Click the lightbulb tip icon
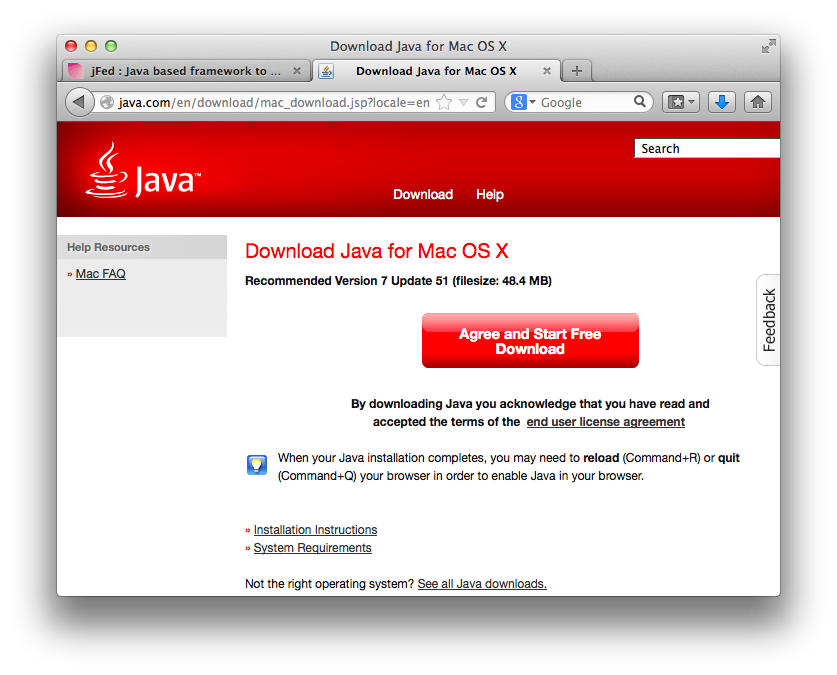This screenshot has height=675, width=837. [257, 465]
